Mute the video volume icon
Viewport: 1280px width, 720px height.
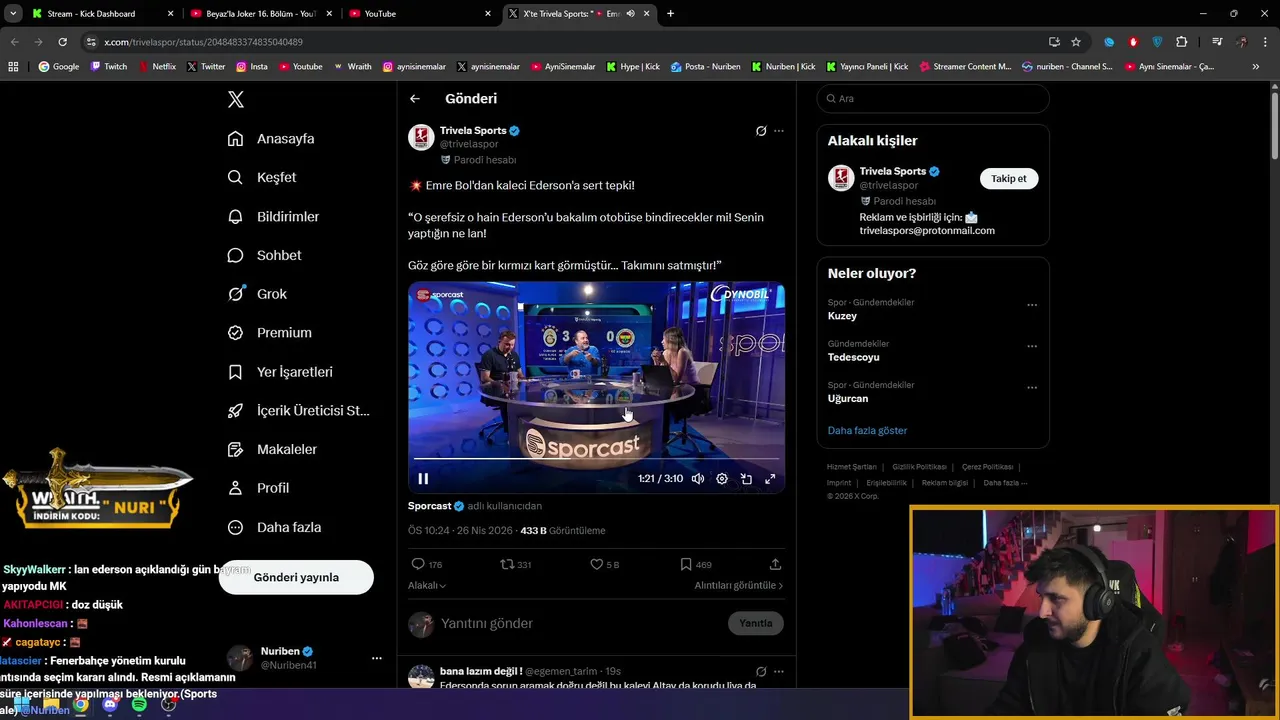pyautogui.click(x=698, y=479)
